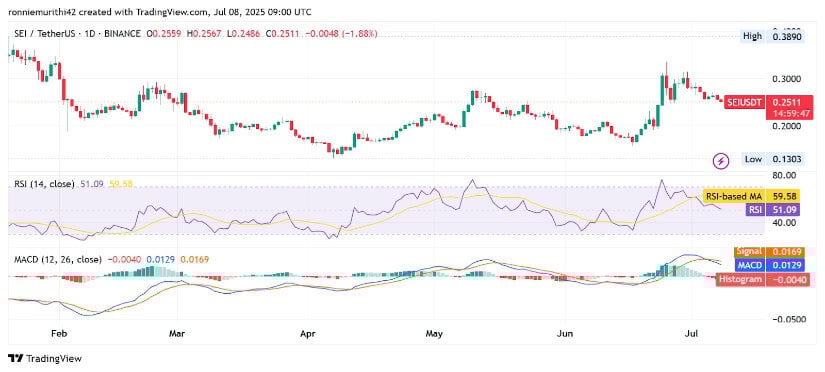Click the blue MACD label tag

point(750,266)
